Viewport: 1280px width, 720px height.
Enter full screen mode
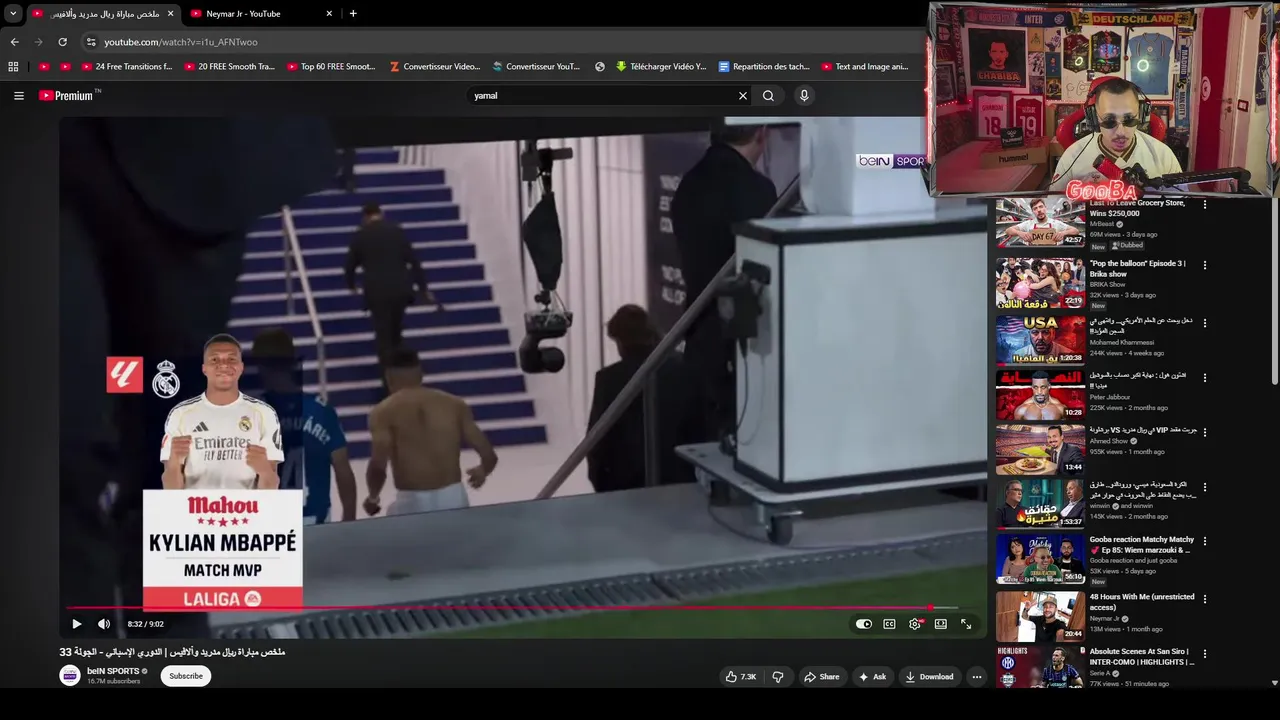(966, 624)
